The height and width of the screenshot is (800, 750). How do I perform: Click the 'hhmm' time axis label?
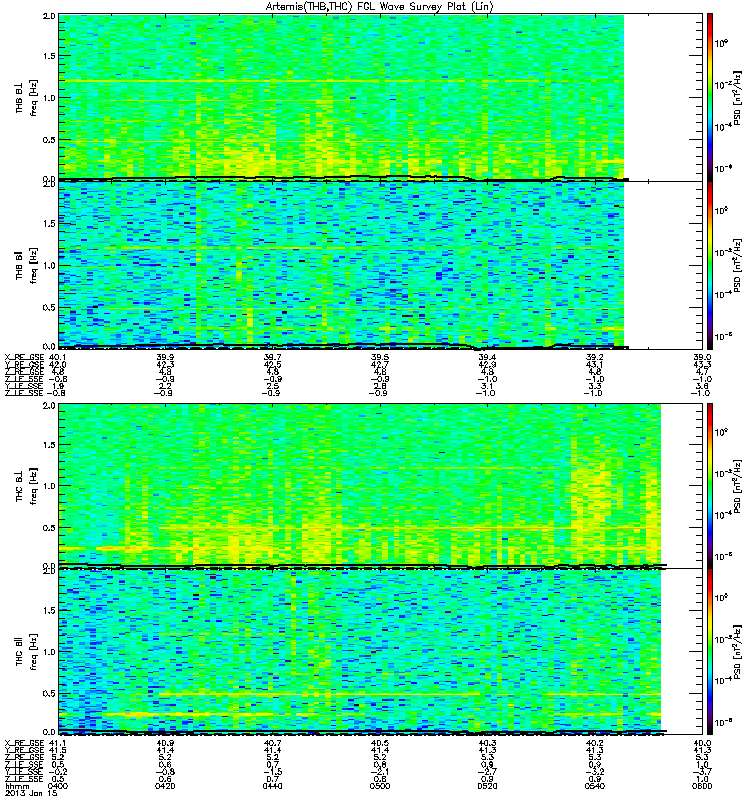[x=16, y=786]
